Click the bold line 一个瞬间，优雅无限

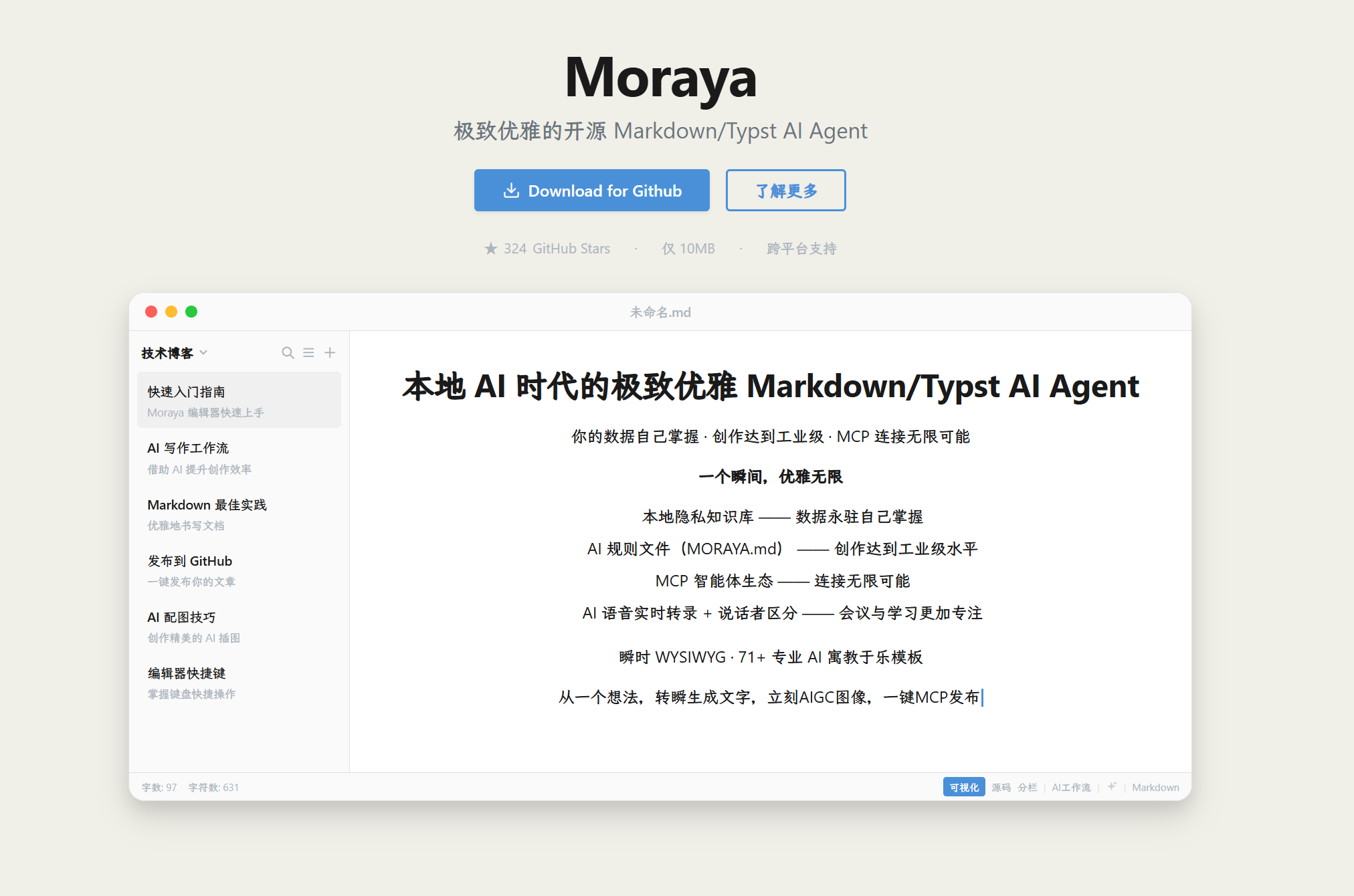(x=770, y=477)
